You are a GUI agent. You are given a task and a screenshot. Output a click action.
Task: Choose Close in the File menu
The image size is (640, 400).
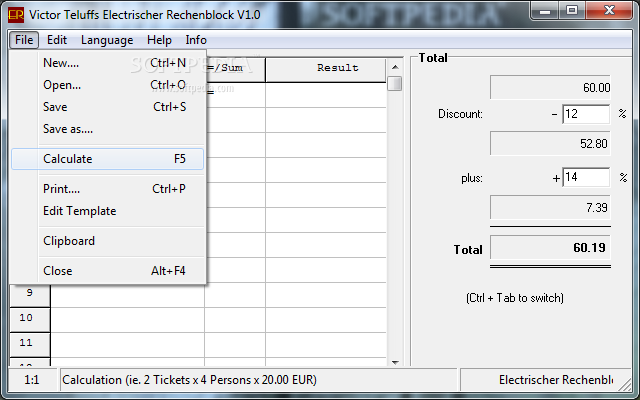tap(108, 271)
